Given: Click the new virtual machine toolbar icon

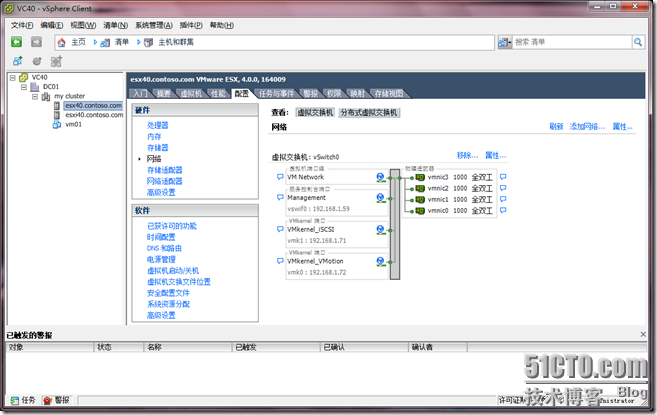Looking at the screenshot, I should [17, 61].
